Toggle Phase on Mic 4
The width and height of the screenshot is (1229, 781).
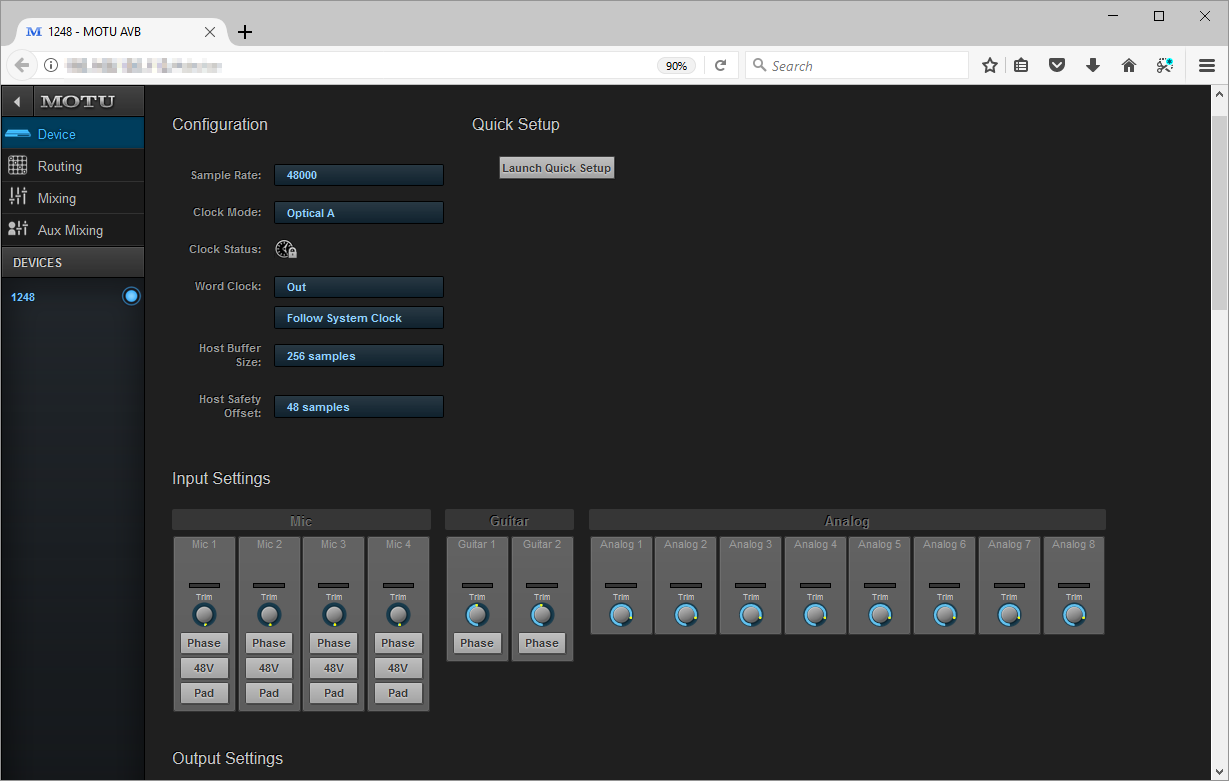[x=398, y=643]
